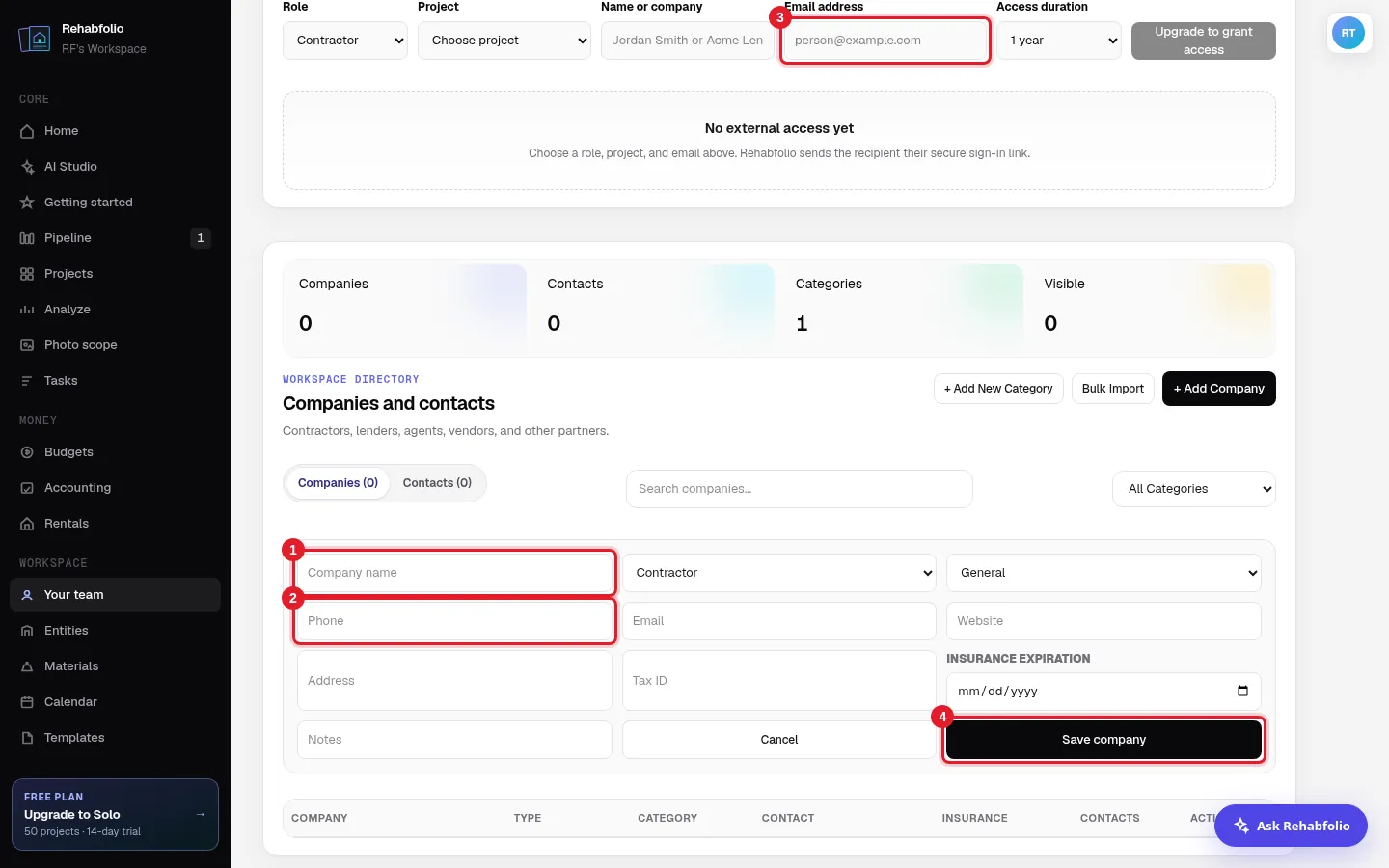This screenshot has width=1389, height=868.
Task: Open the Choose project dropdown
Action: tap(504, 41)
